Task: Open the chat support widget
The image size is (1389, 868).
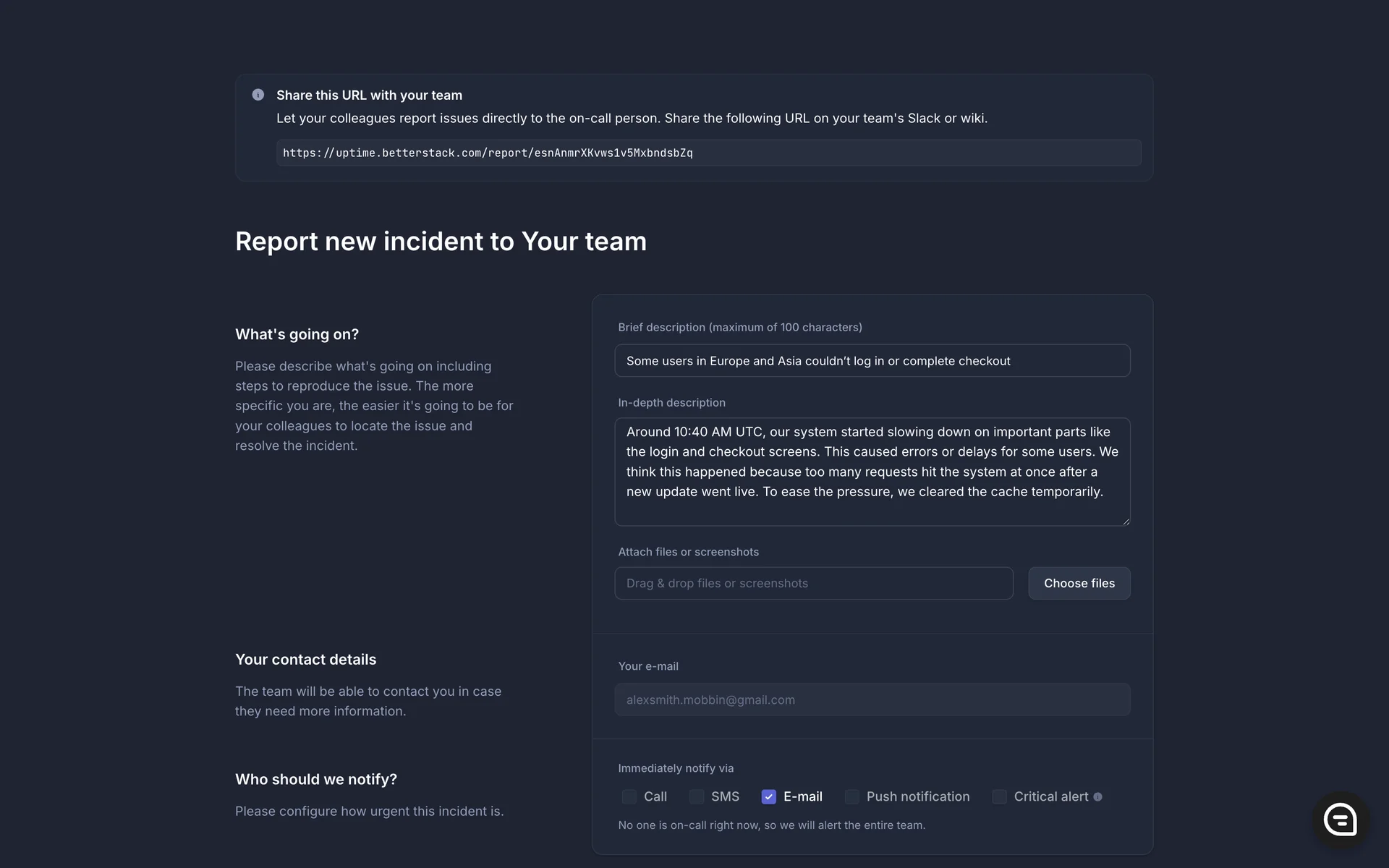Action: pos(1340,820)
